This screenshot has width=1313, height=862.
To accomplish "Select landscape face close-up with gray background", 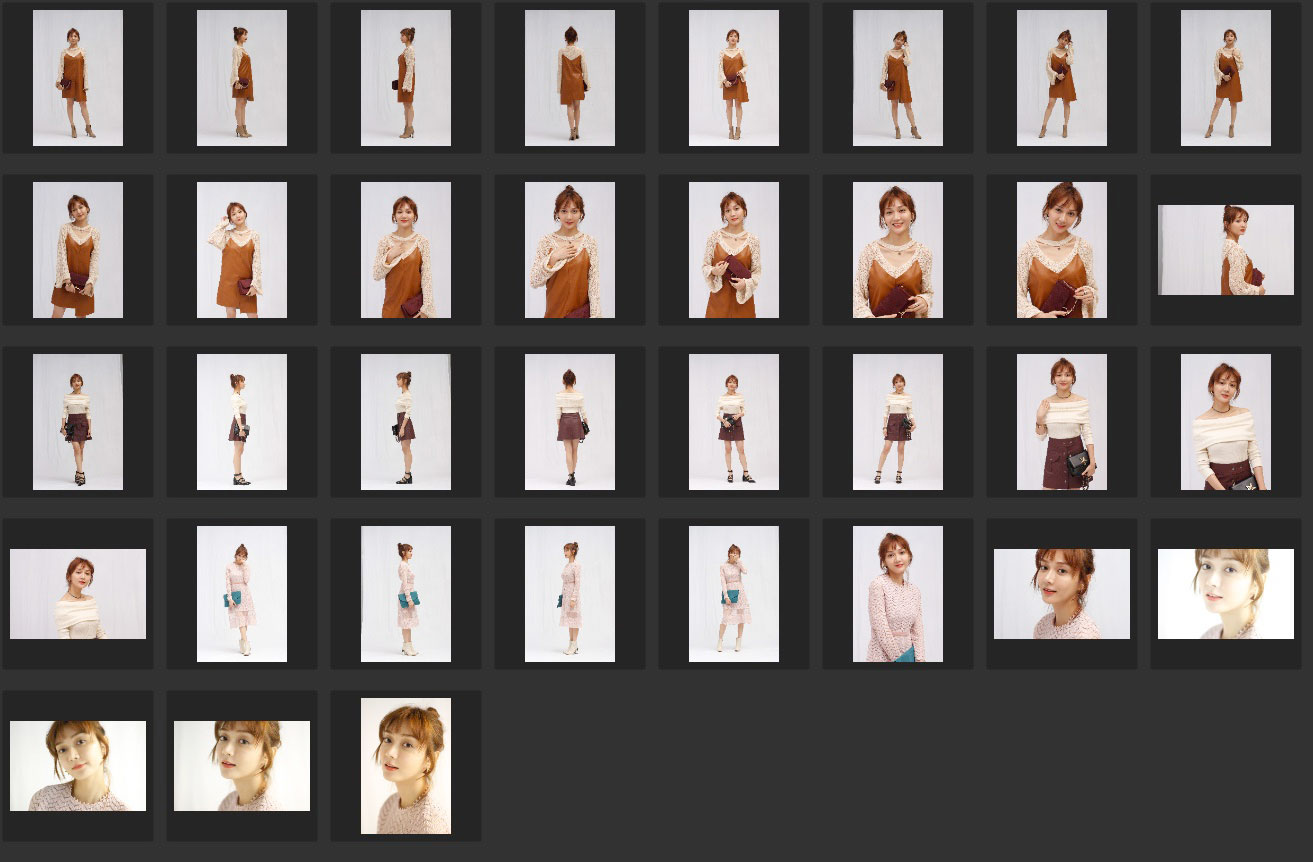I will (1061, 594).
